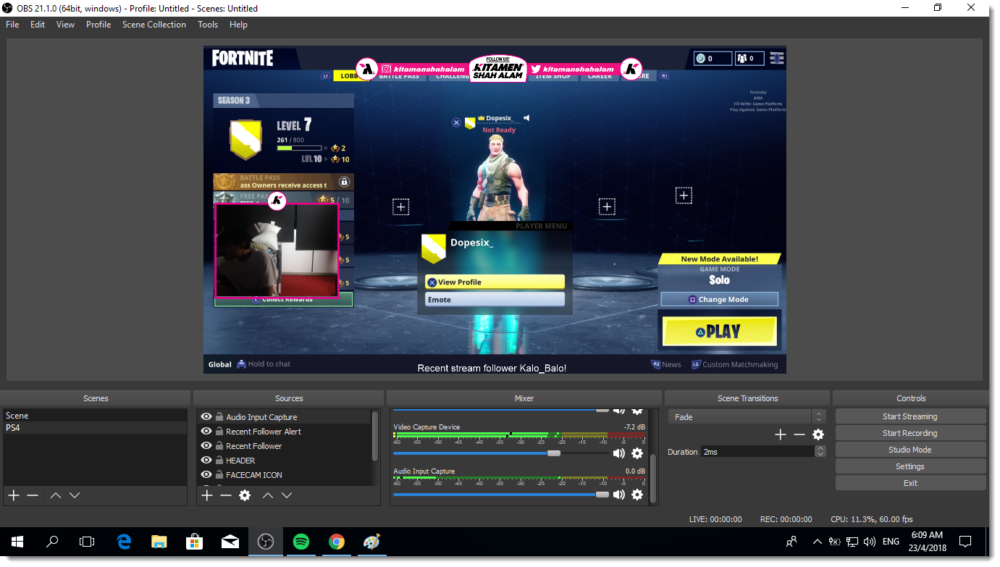Open Spotify from the taskbar
This screenshot has width=1000, height=567.
(x=301, y=542)
